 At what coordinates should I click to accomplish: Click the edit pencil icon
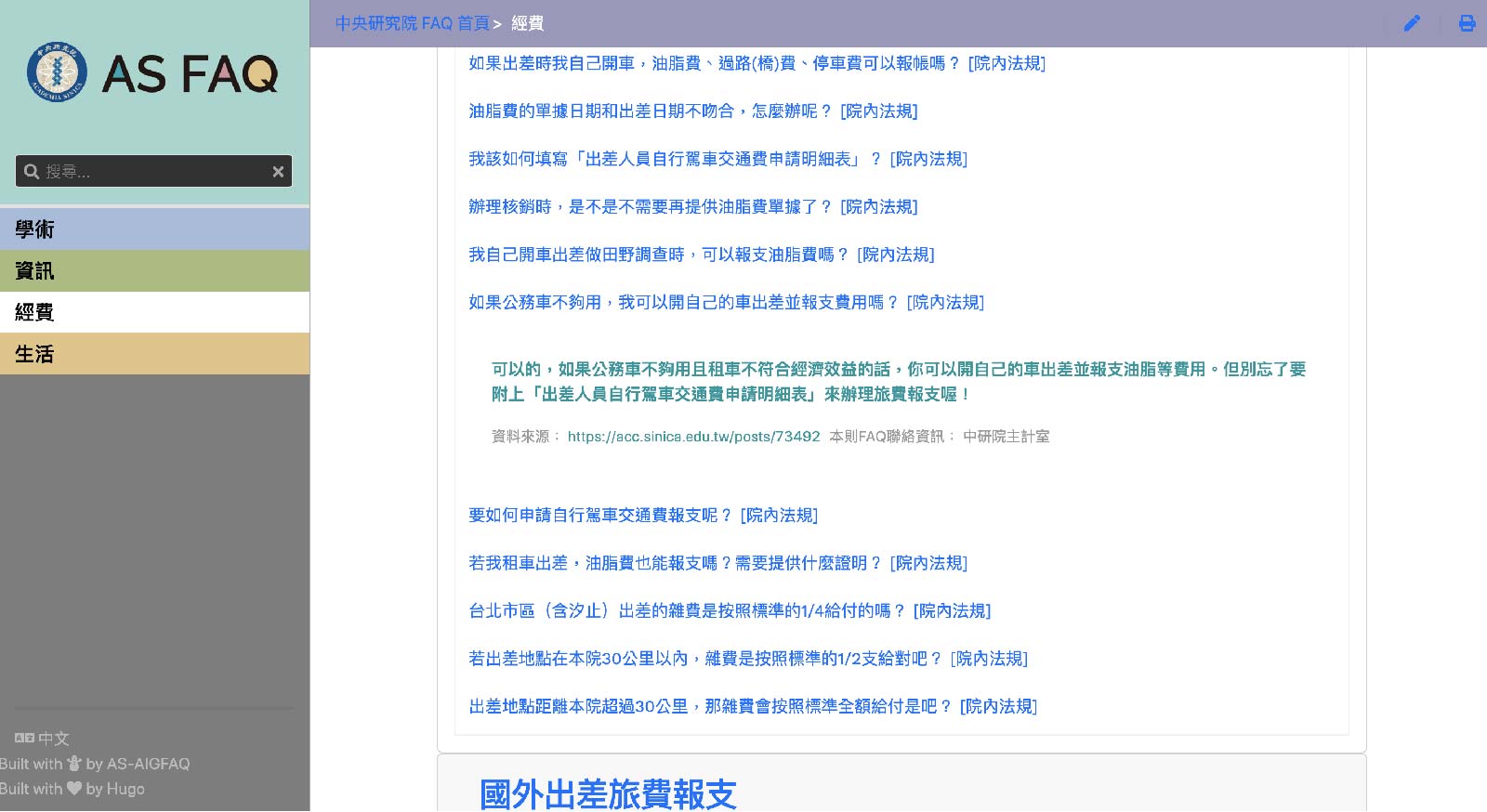tap(1412, 23)
